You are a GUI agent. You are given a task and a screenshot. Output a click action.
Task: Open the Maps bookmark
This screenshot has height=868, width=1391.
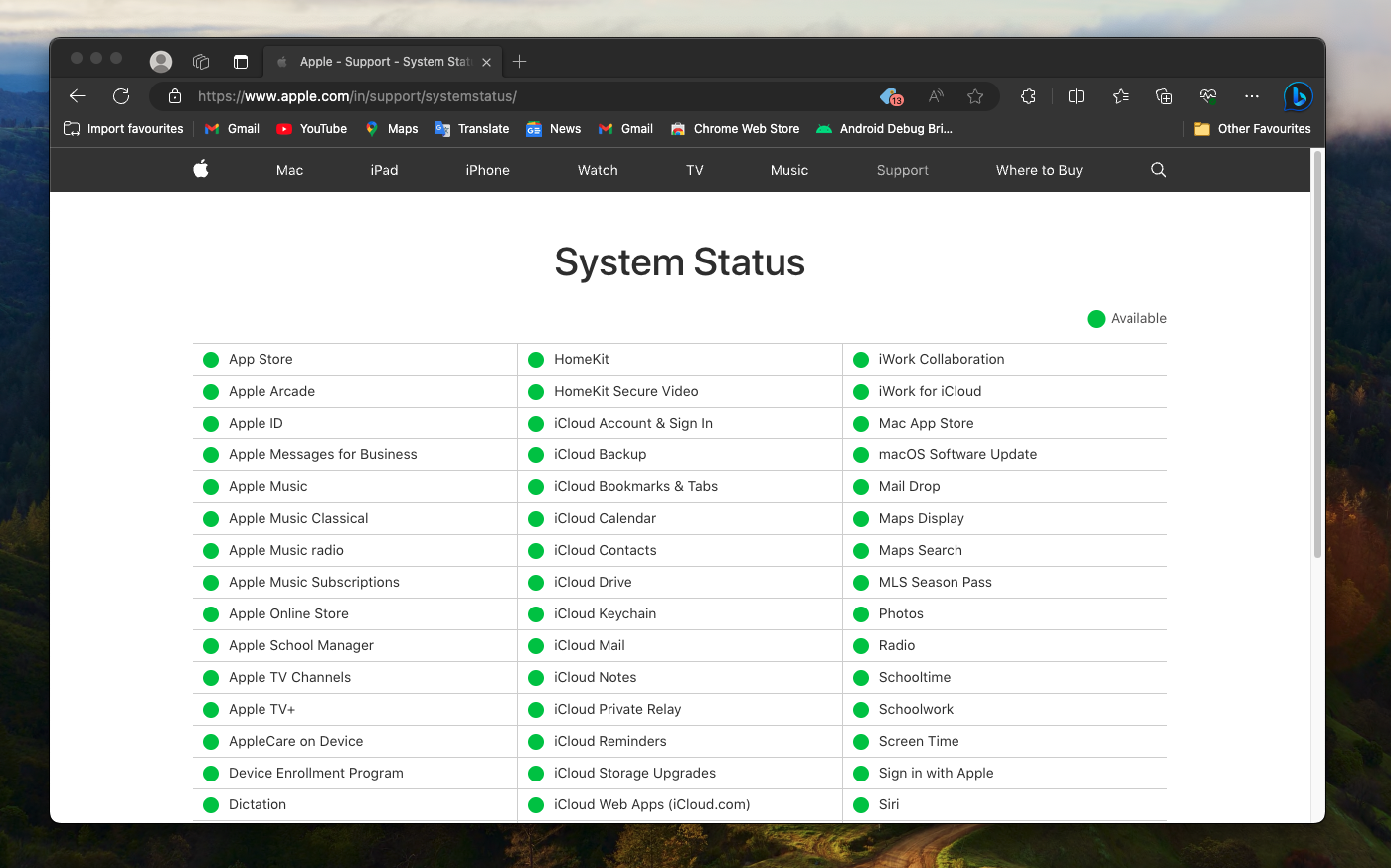[392, 129]
